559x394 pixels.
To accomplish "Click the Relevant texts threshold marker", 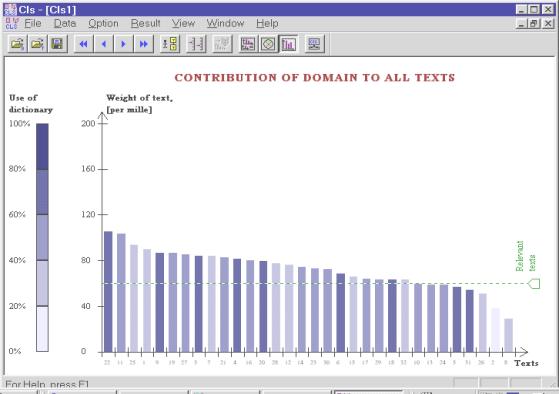I will click(534, 284).
